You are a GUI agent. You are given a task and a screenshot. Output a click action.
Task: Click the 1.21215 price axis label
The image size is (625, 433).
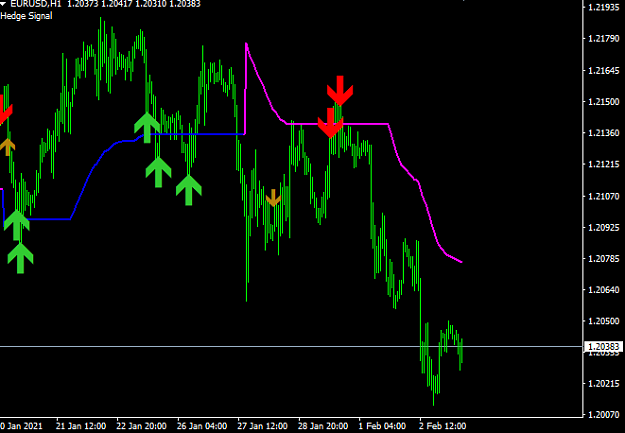point(604,164)
